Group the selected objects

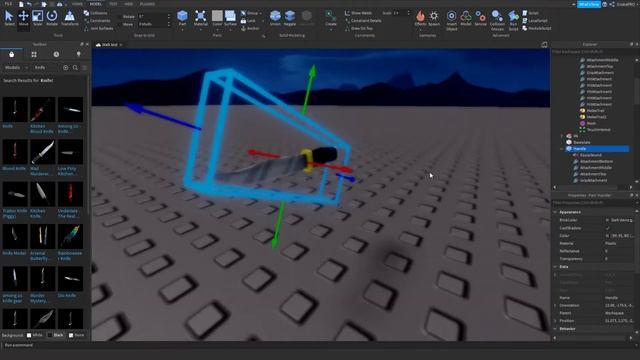[251, 13]
